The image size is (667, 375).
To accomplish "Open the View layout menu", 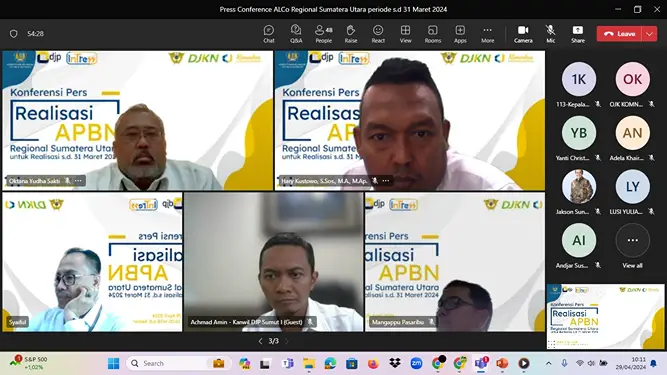I will [x=405, y=34].
